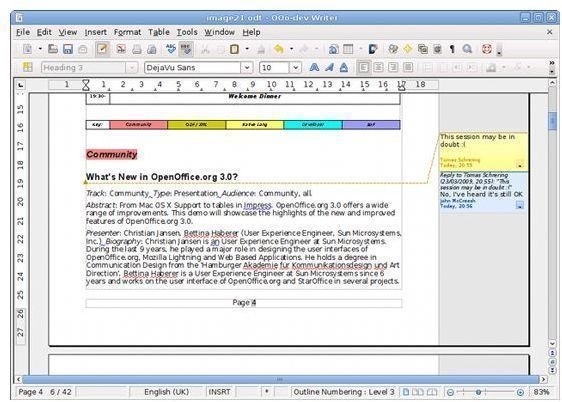Viewport: 562px width, 402px height.
Task: Open the Table menu
Action: pyautogui.click(x=159, y=32)
